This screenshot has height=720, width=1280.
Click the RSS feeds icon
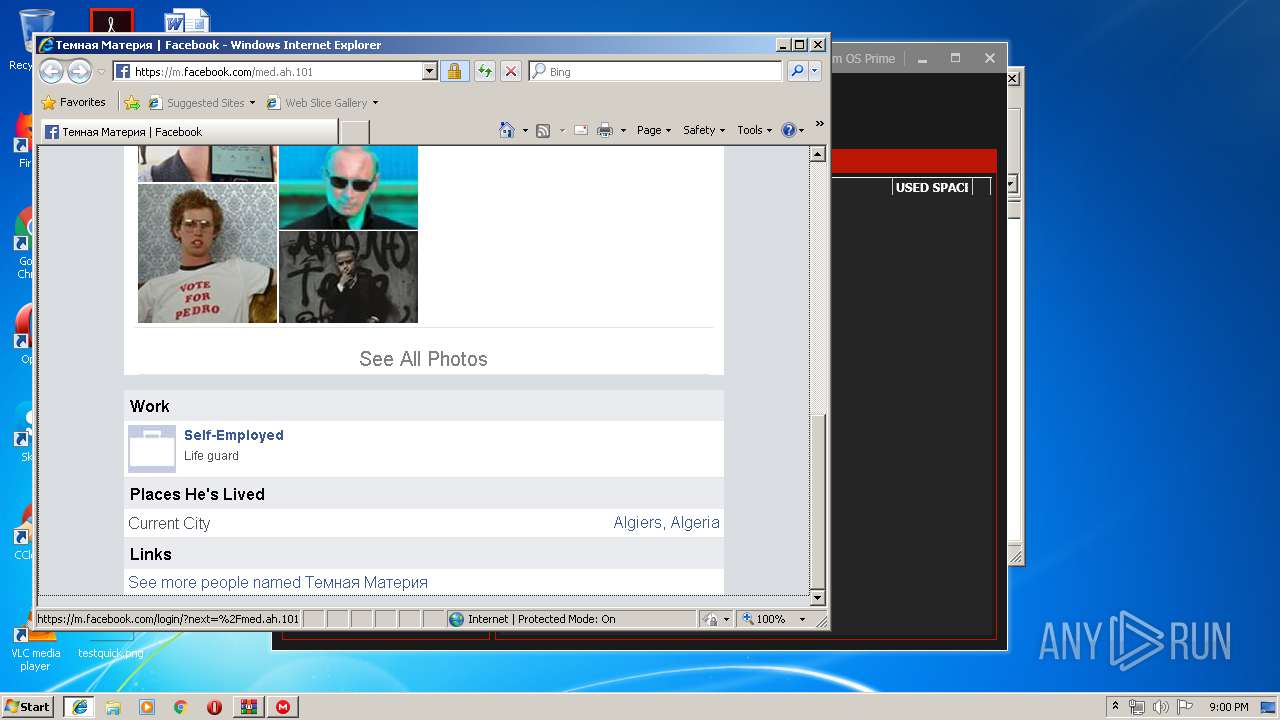click(x=543, y=131)
